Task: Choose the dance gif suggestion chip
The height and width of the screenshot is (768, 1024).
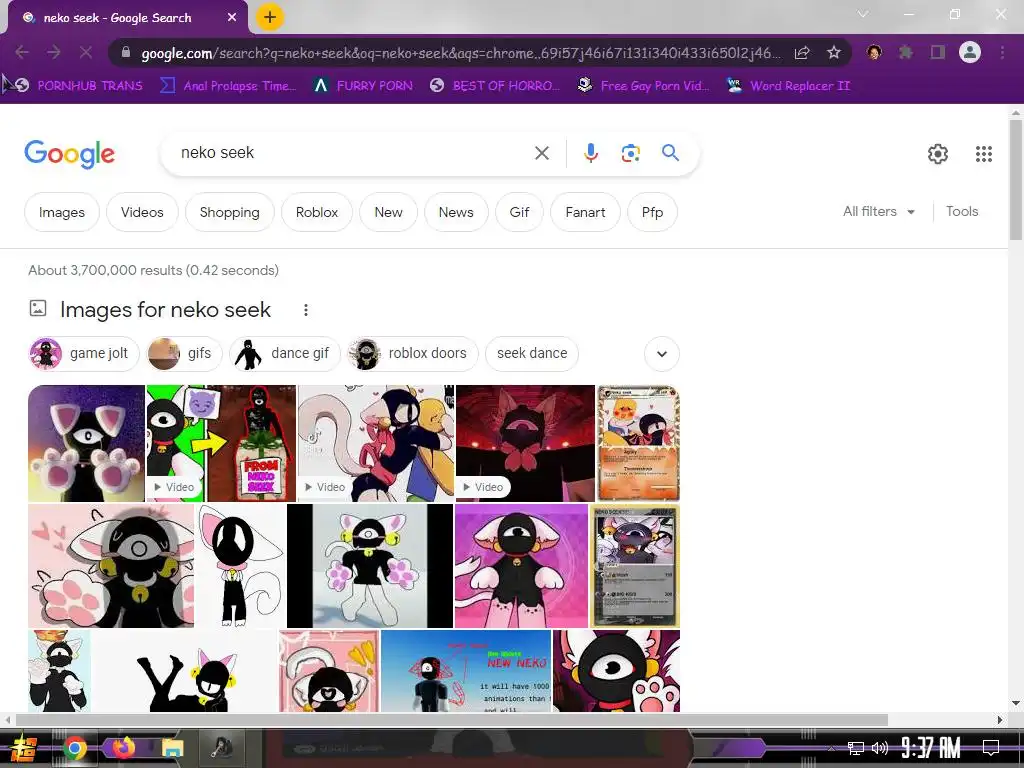Action: pyautogui.click(x=285, y=353)
